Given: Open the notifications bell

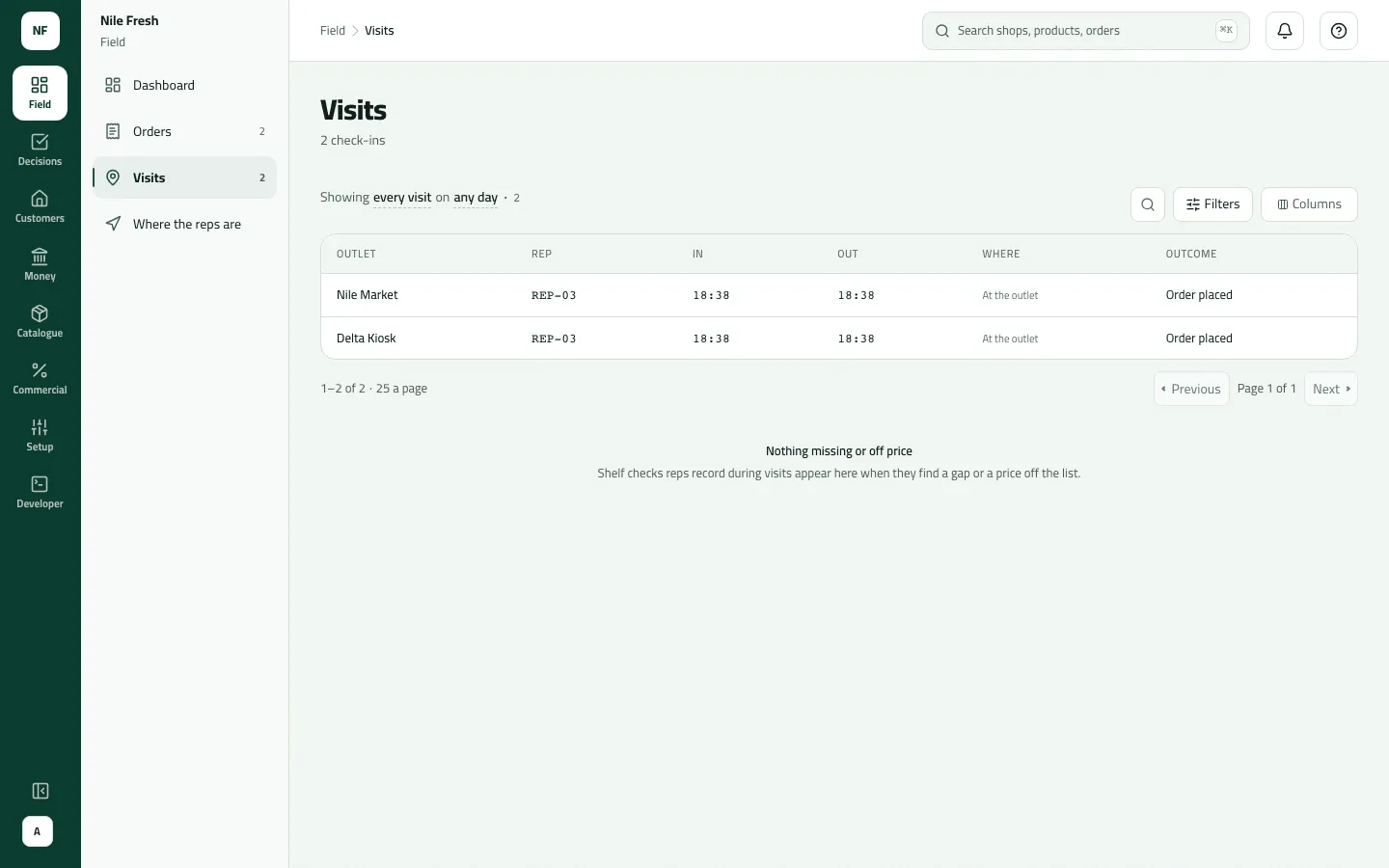Looking at the screenshot, I should point(1285,31).
